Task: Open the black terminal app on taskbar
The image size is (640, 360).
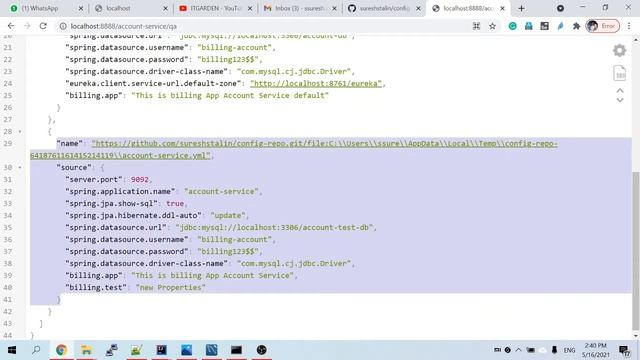Action: point(236,350)
